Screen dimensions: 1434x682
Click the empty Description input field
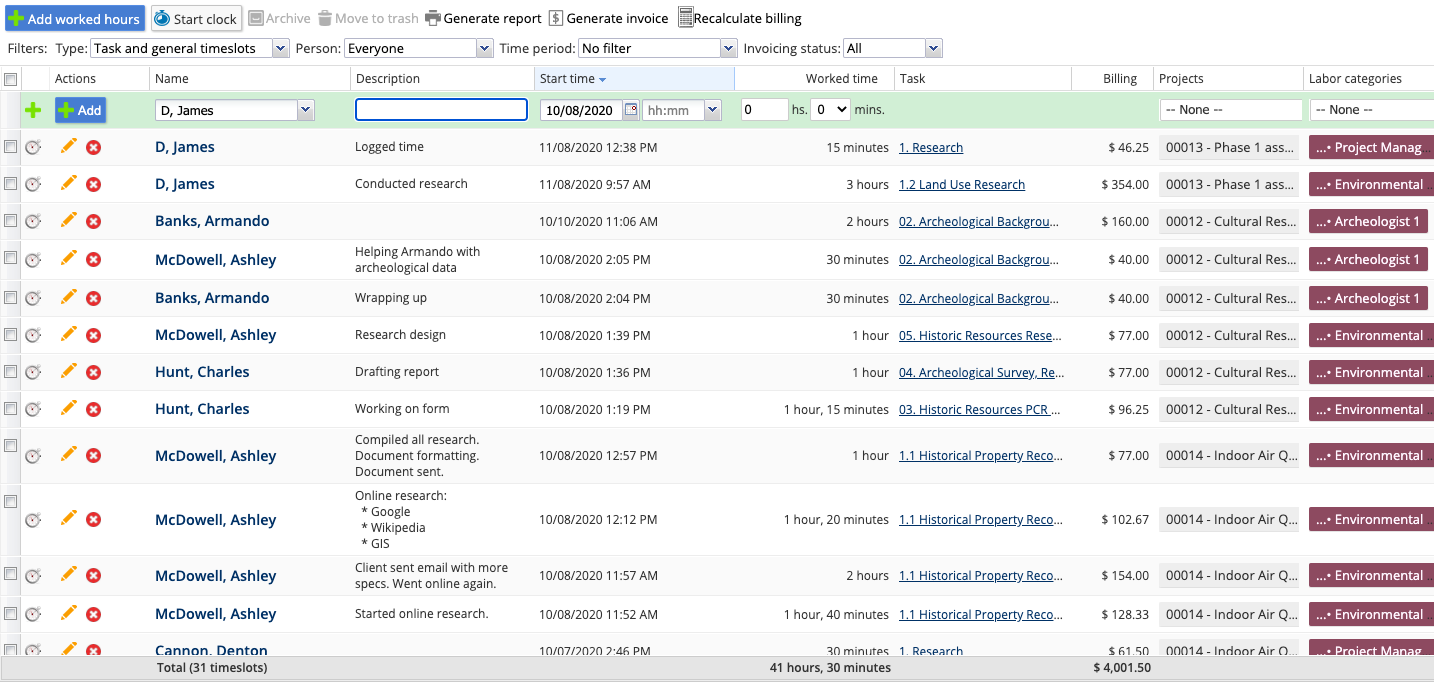441,110
